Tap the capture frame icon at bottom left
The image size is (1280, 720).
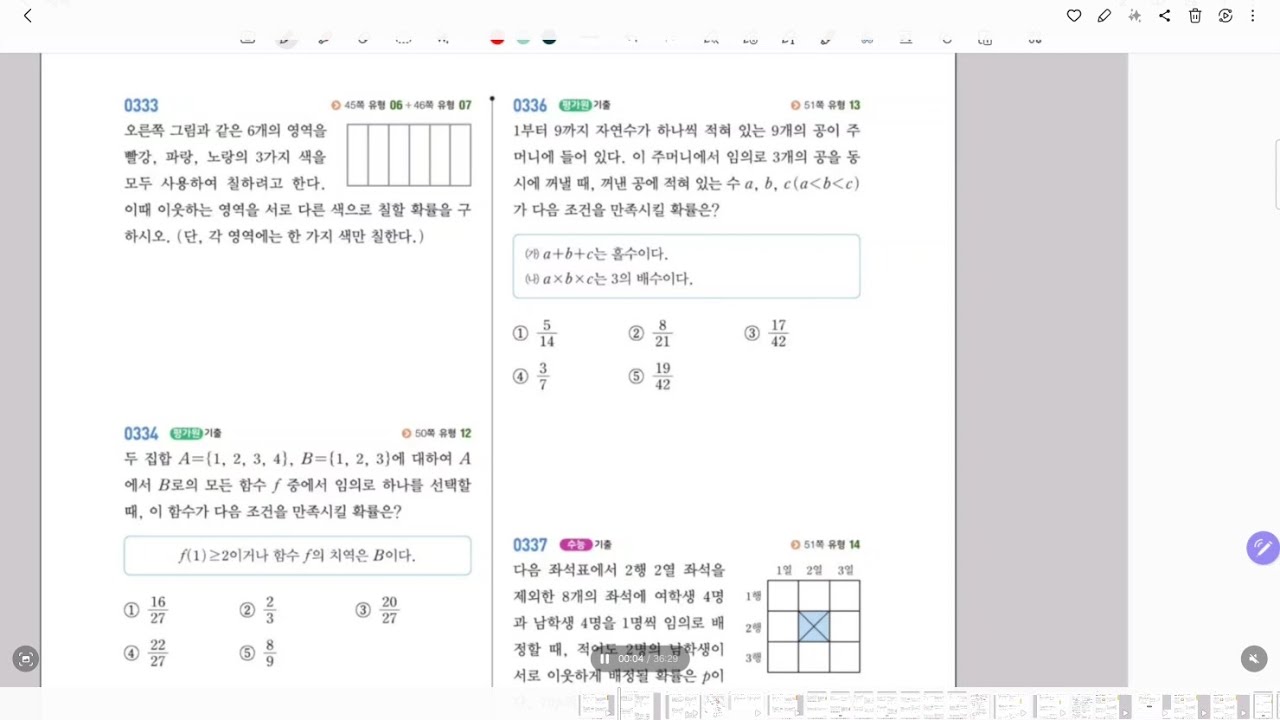point(25,658)
